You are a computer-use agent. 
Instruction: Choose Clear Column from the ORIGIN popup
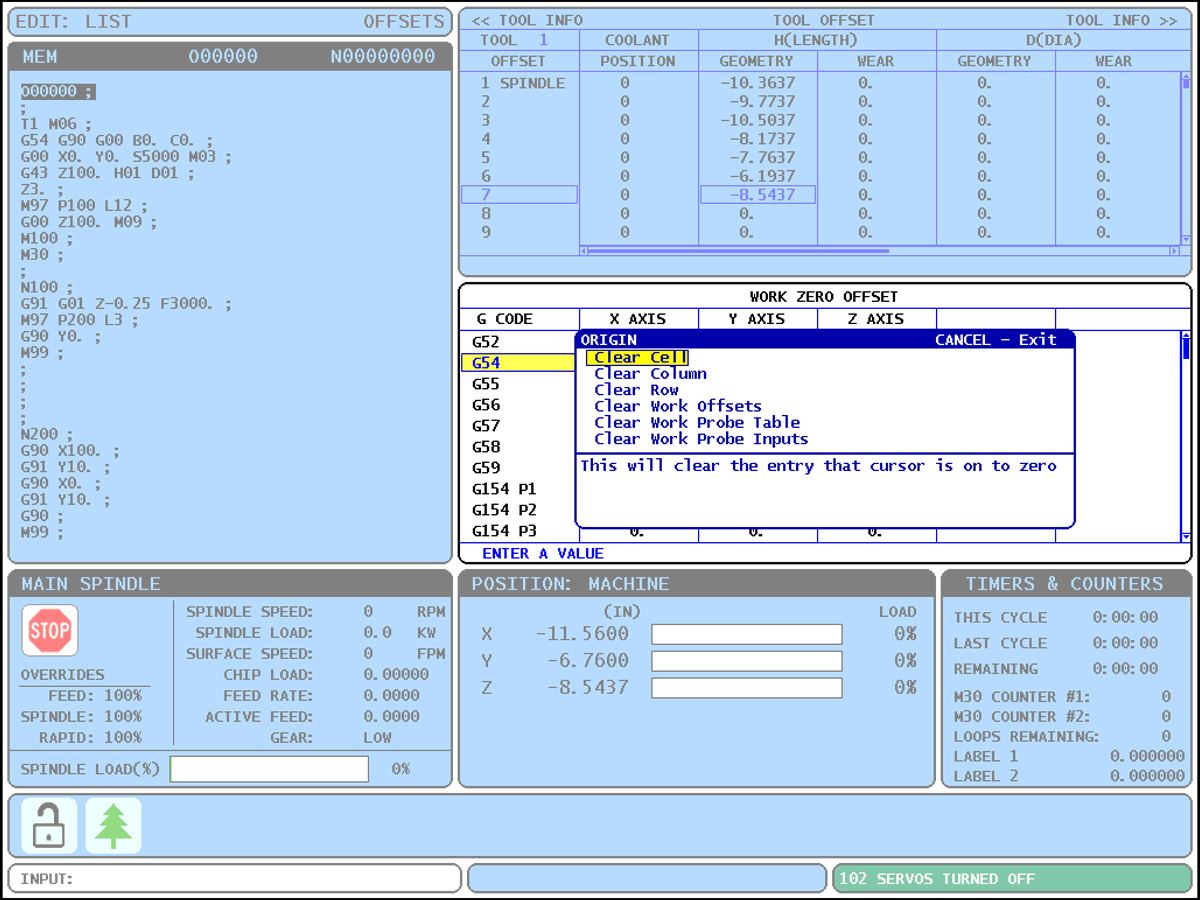point(650,374)
